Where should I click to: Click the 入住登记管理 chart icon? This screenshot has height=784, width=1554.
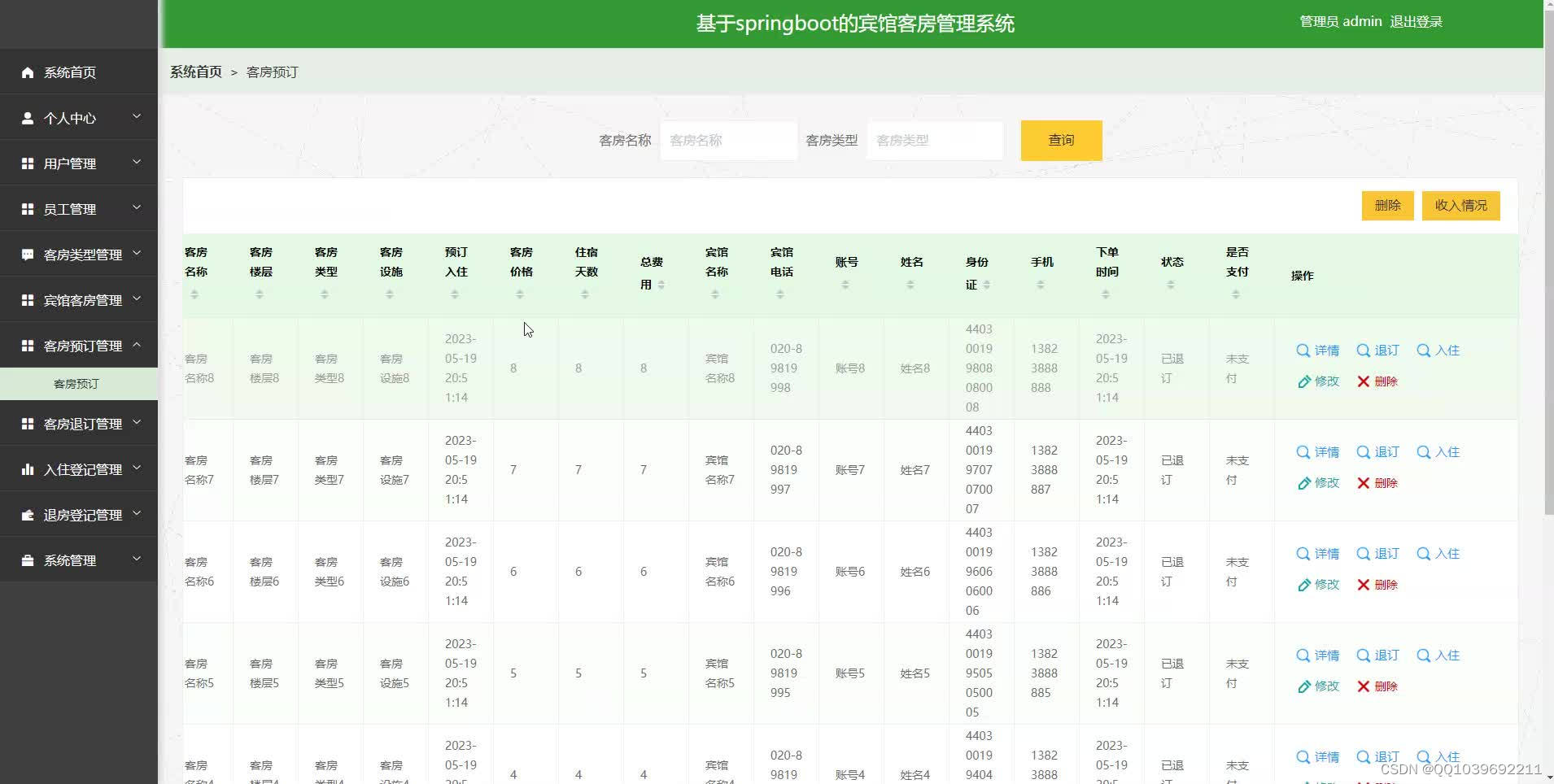(x=27, y=469)
